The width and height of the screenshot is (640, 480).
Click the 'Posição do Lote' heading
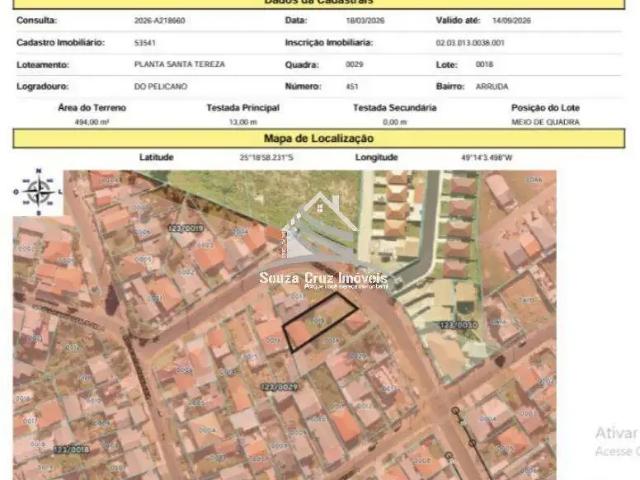[x=545, y=108]
